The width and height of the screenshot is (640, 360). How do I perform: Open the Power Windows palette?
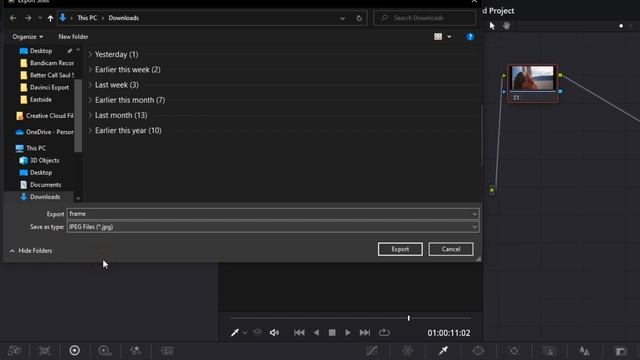478,351
